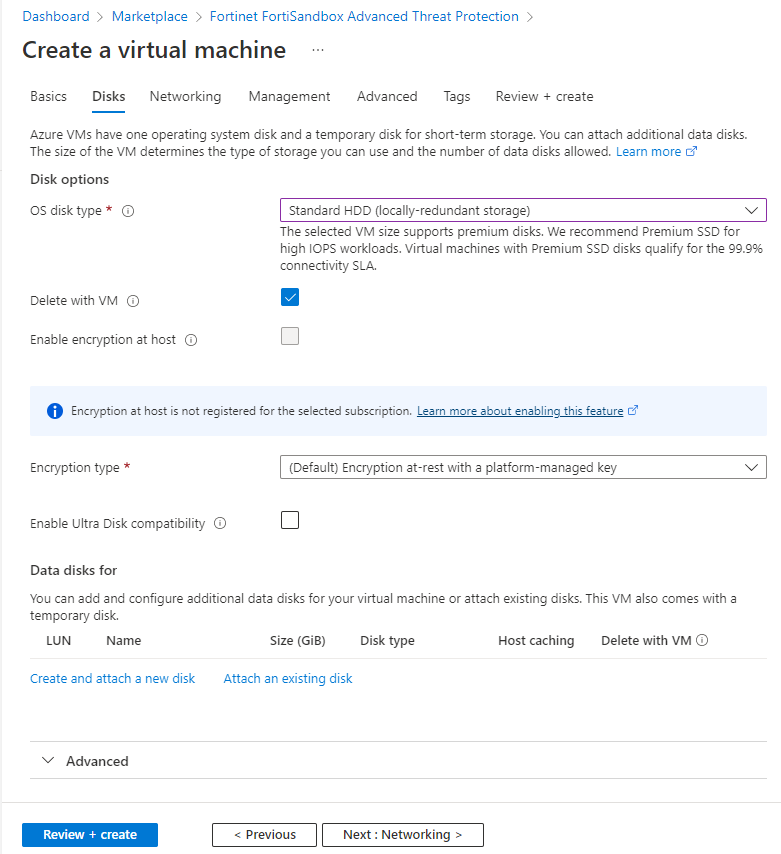Click info icon for Enable encryption at host
The height and width of the screenshot is (854, 781).
(x=191, y=340)
